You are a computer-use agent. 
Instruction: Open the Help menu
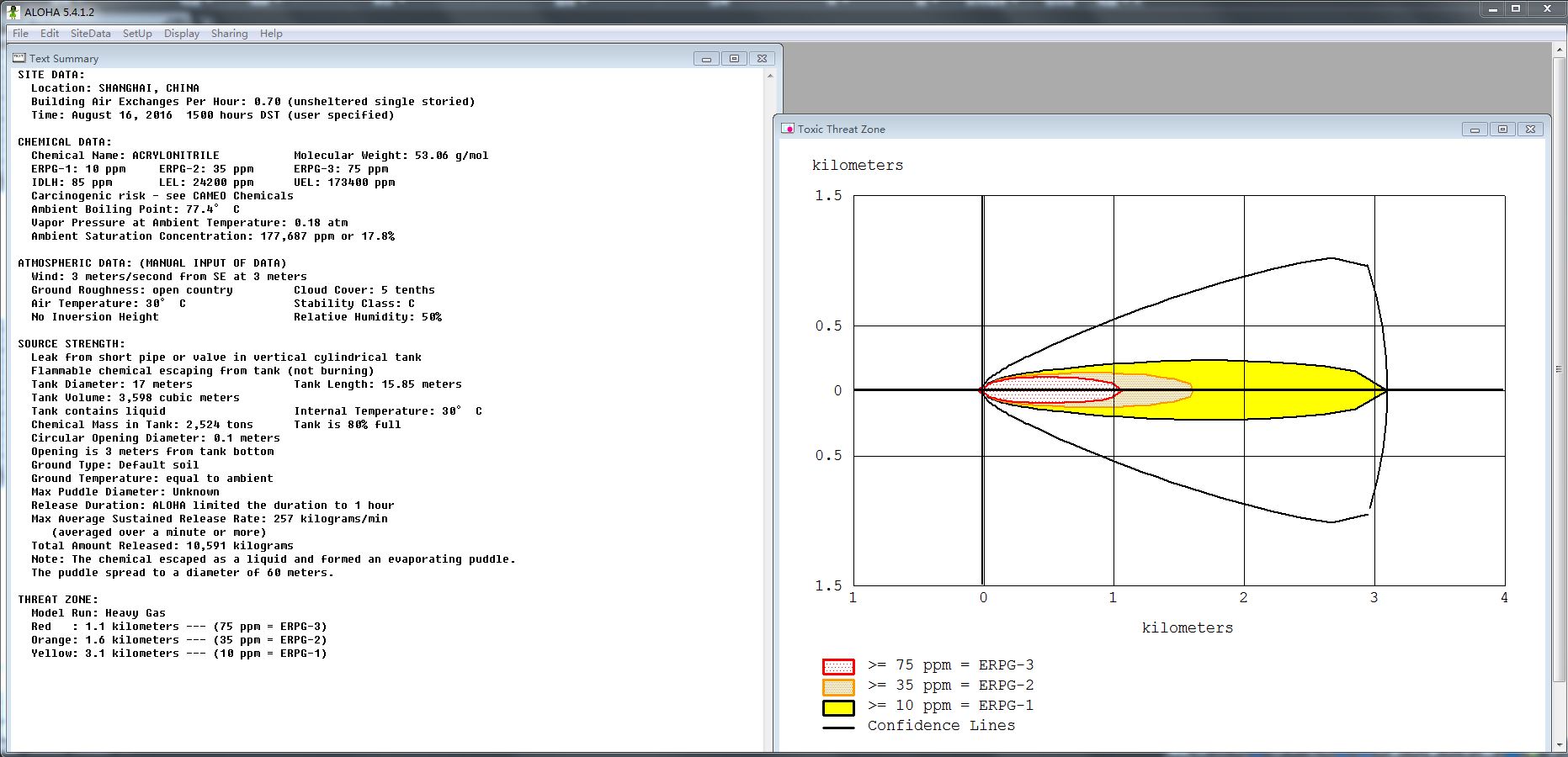[271, 34]
